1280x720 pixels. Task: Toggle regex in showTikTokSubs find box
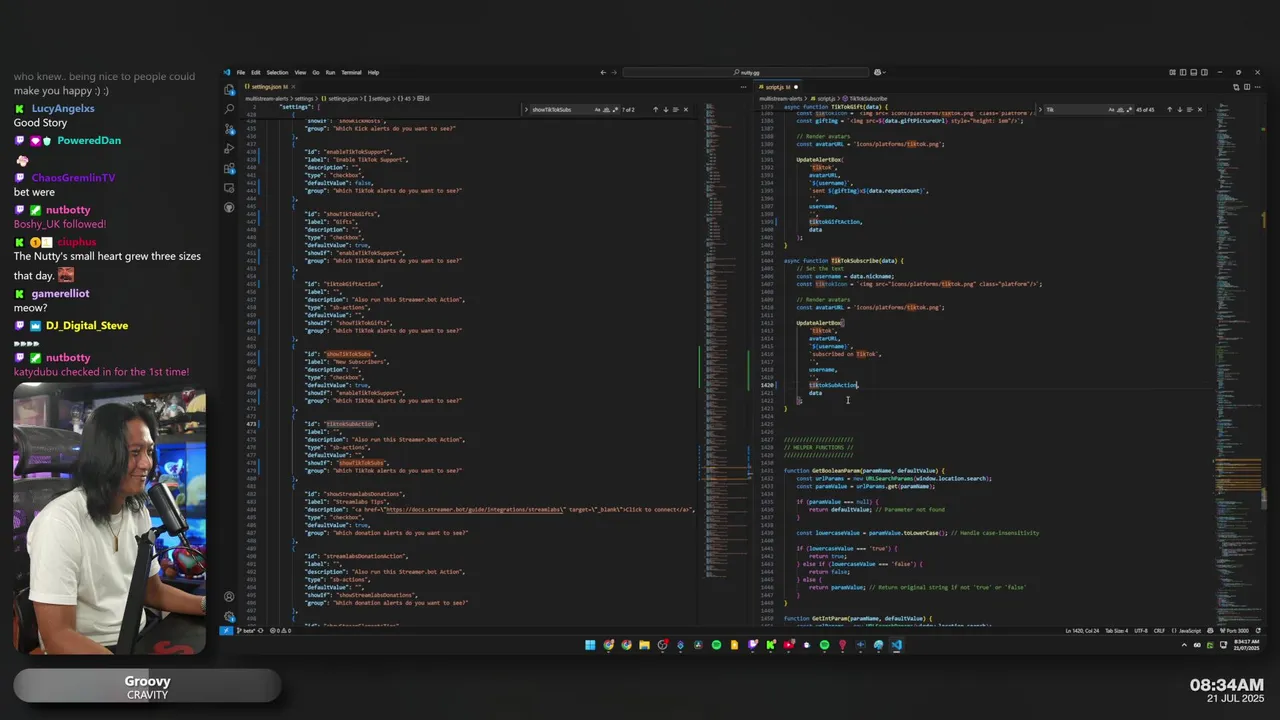tap(616, 110)
